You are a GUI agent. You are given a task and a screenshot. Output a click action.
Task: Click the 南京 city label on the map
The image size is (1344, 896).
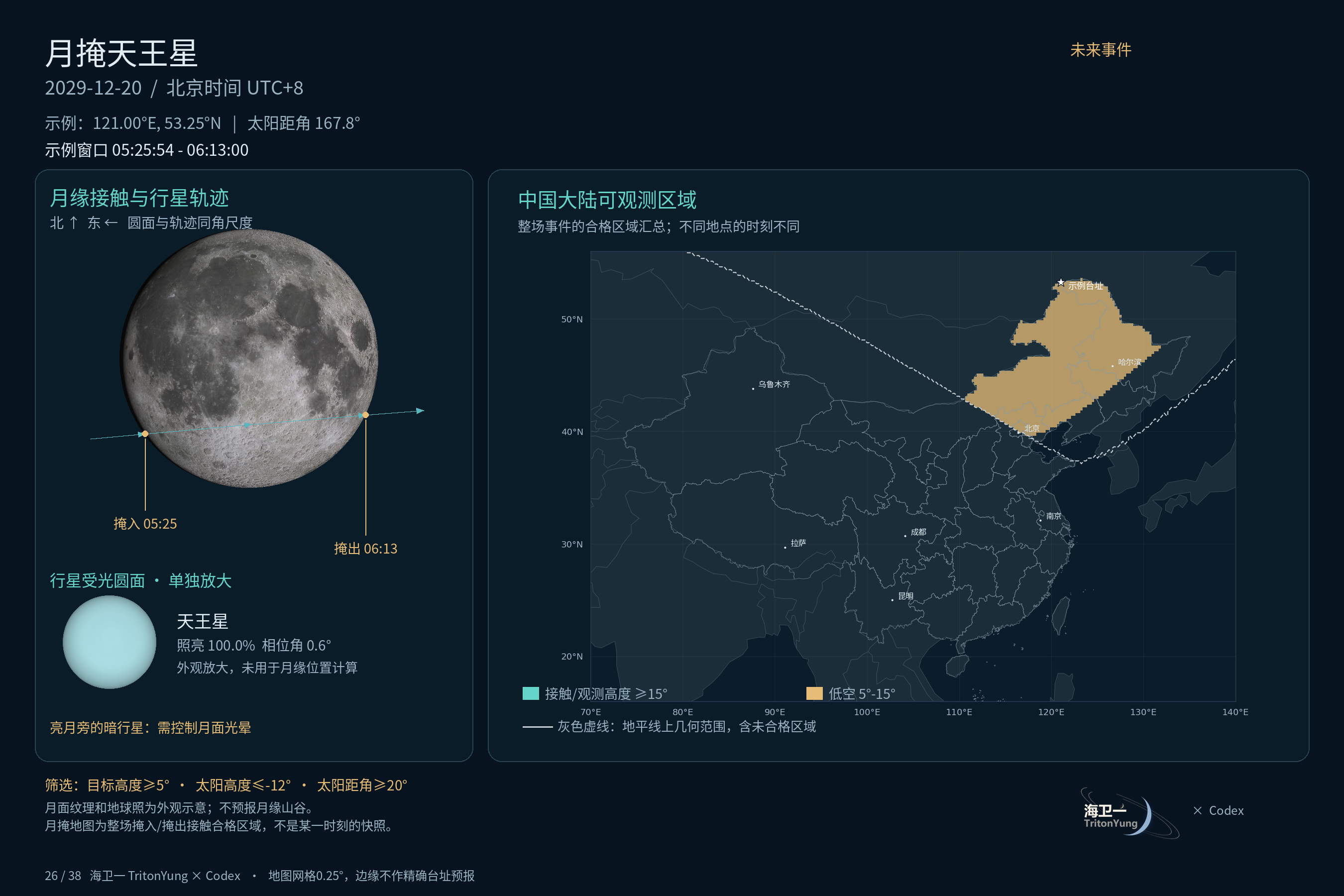pos(1054,515)
